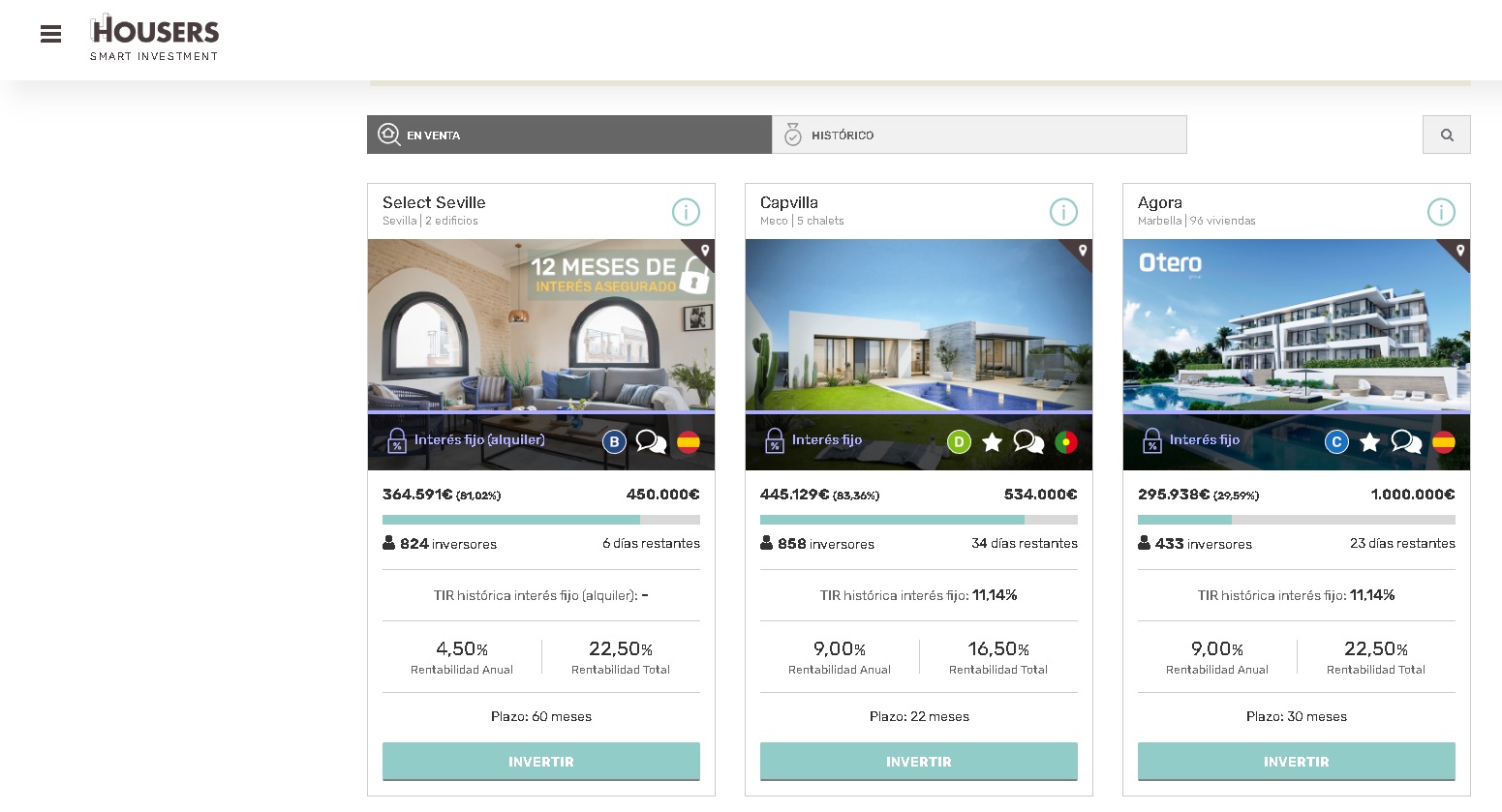This screenshot has height=812, width=1502.
Task: Click 'Meco | 5 chalets' subtitle
Action: click(x=802, y=221)
